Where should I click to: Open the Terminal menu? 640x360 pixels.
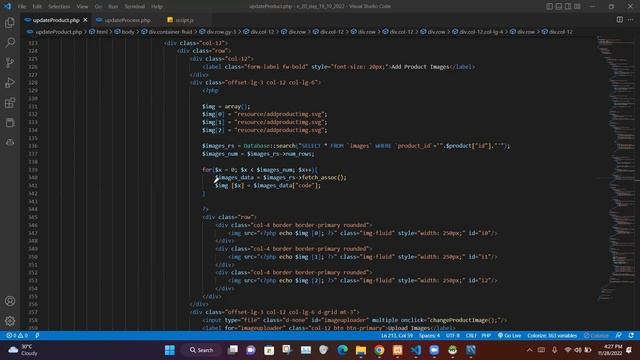(135, 7)
